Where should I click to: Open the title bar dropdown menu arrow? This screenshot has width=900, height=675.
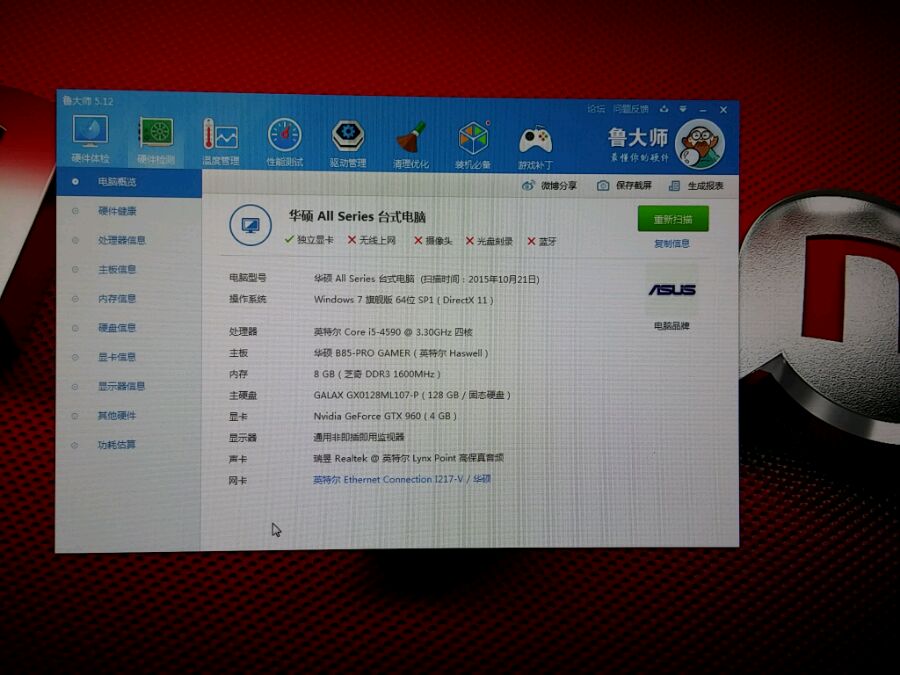pyautogui.click(x=683, y=108)
